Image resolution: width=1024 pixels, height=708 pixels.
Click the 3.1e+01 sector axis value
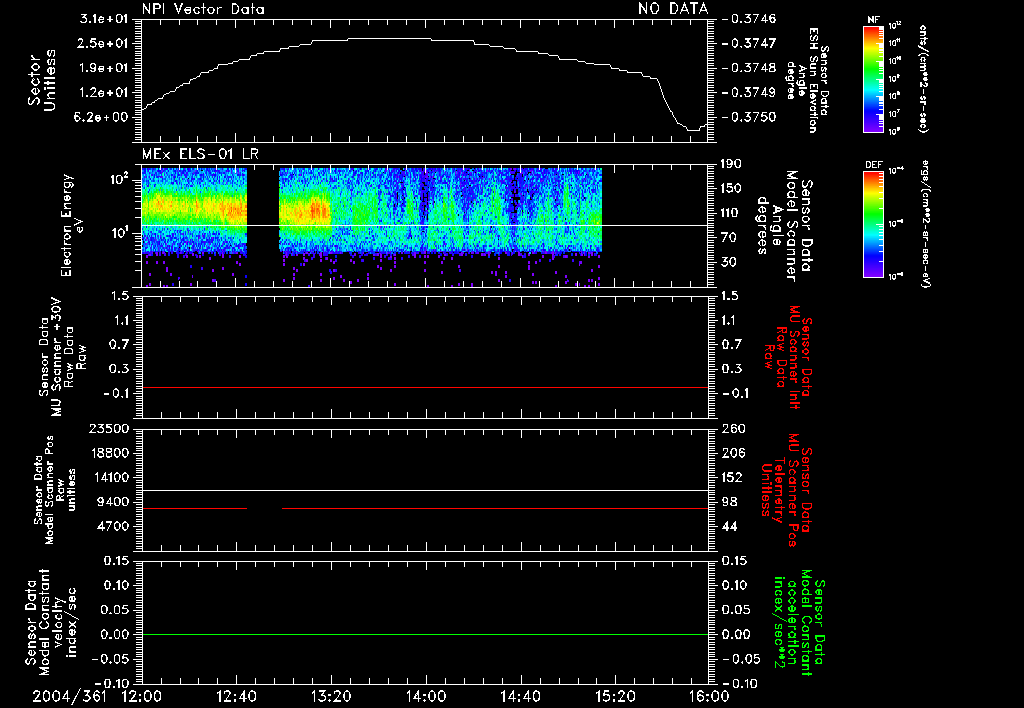103,19
